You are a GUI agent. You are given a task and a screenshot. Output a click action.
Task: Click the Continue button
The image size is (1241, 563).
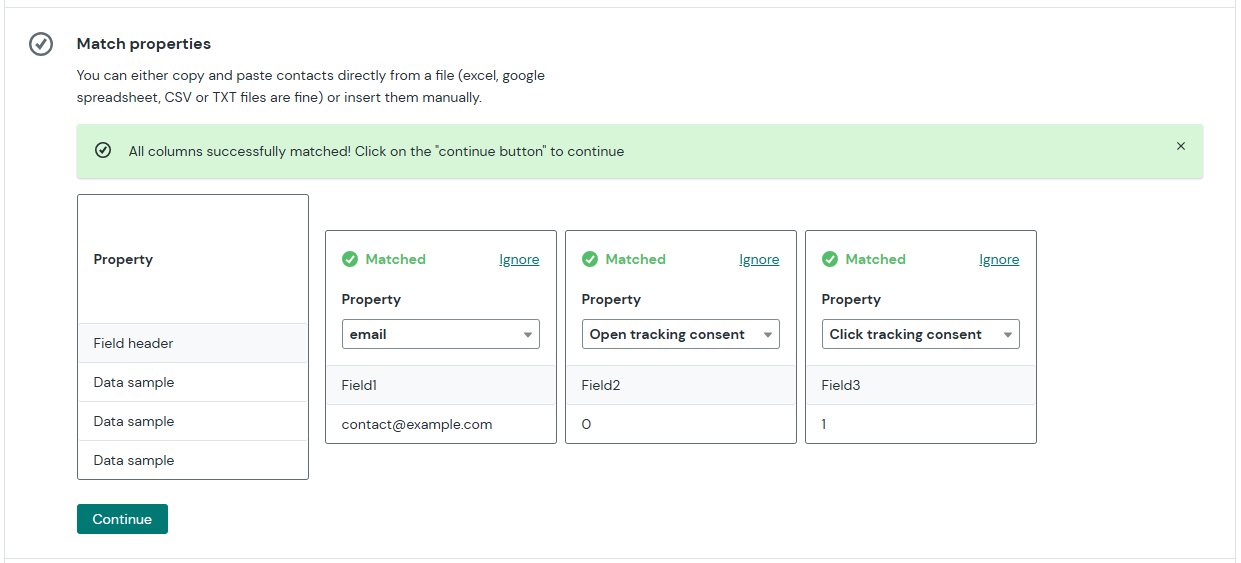tap(122, 519)
